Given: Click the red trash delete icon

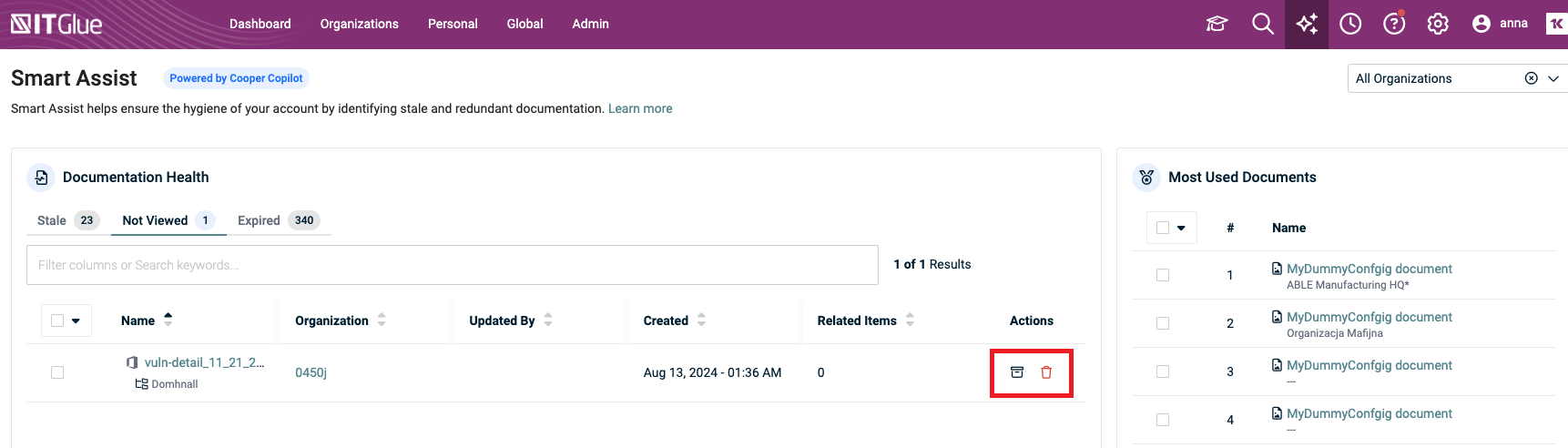Looking at the screenshot, I should (1046, 372).
